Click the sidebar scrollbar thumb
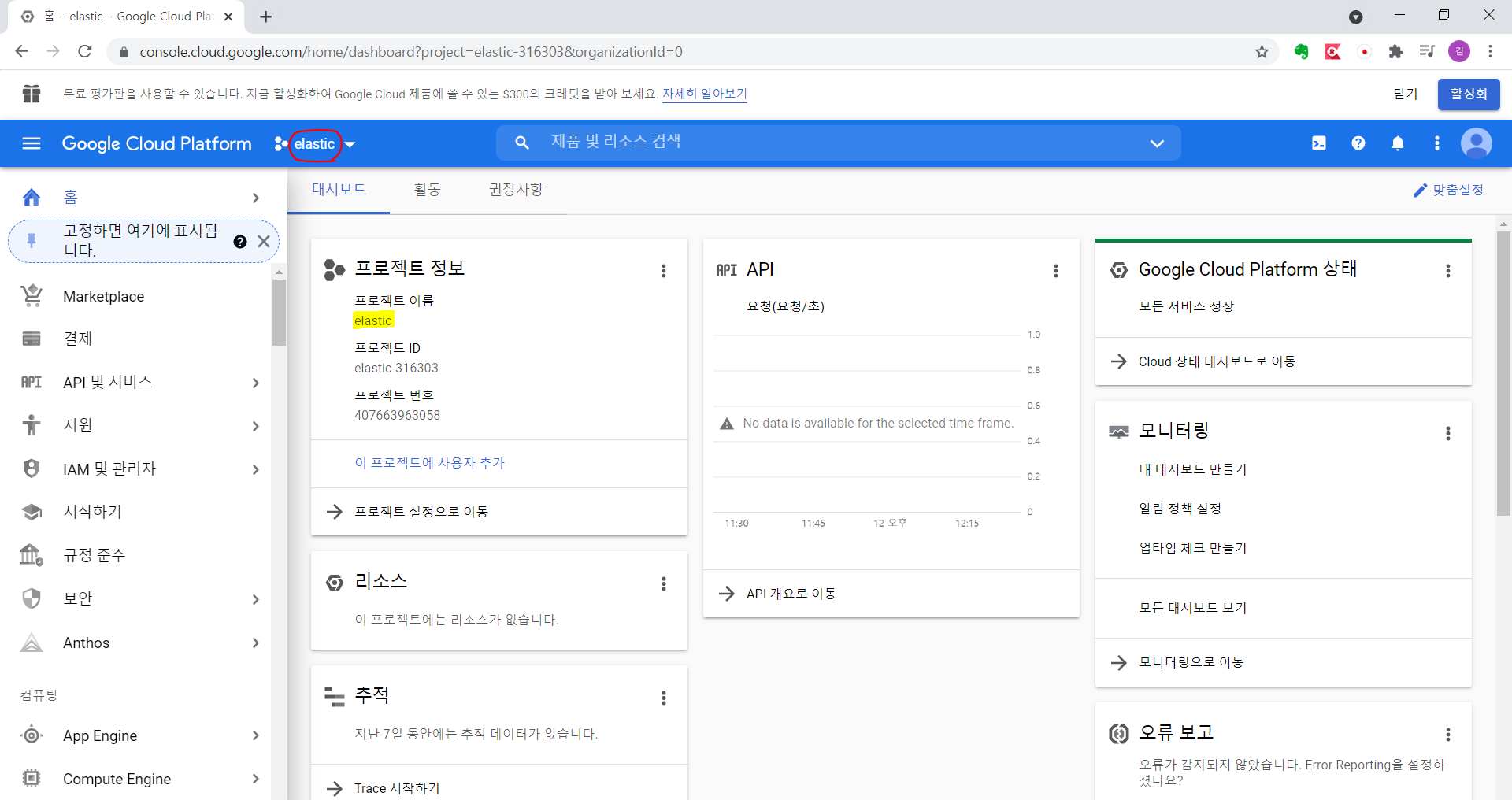The height and width of the screenshot is (800, 1512). click(x=279, y=313)
